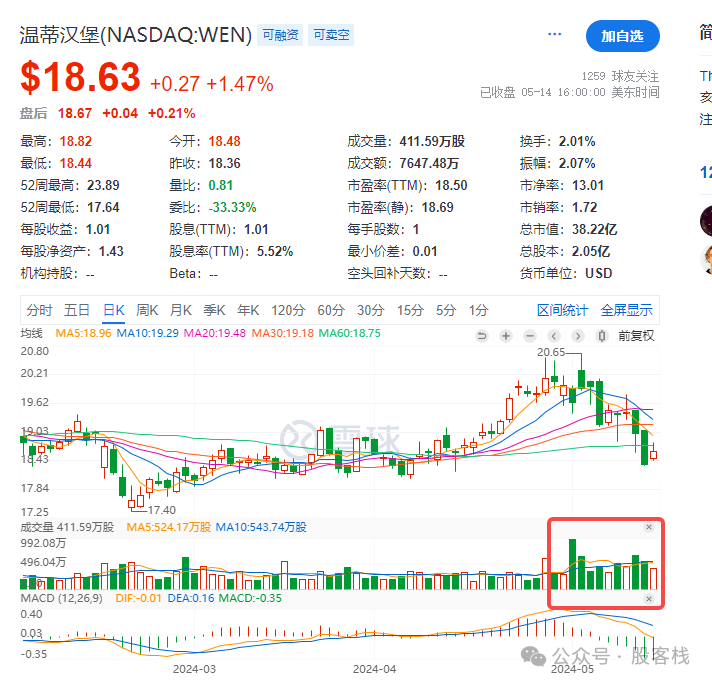Toggle the candlestick style icon

(x=602, y=336)
